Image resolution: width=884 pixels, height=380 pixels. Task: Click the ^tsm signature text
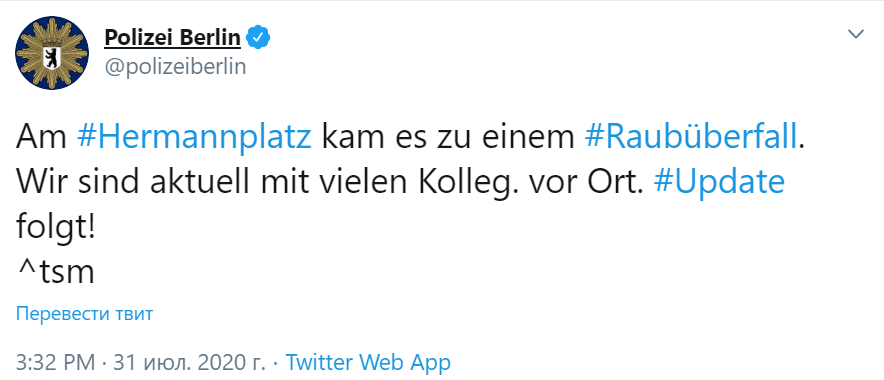click(54, 272)
